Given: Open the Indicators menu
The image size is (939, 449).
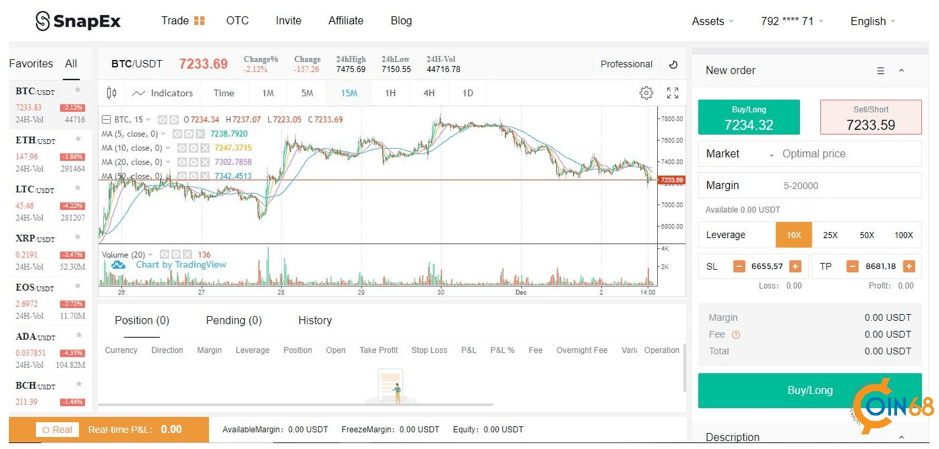Looking at the screenshot, I should (x=162, y=93).
